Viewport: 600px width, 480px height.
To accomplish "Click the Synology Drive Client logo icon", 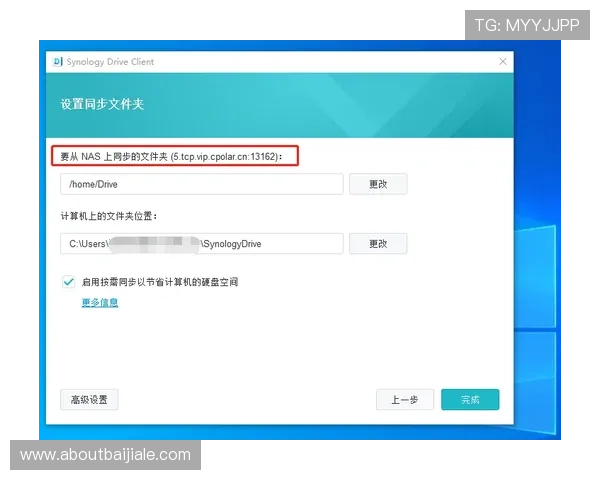I will pyautogui.click(x=57, y=62).
